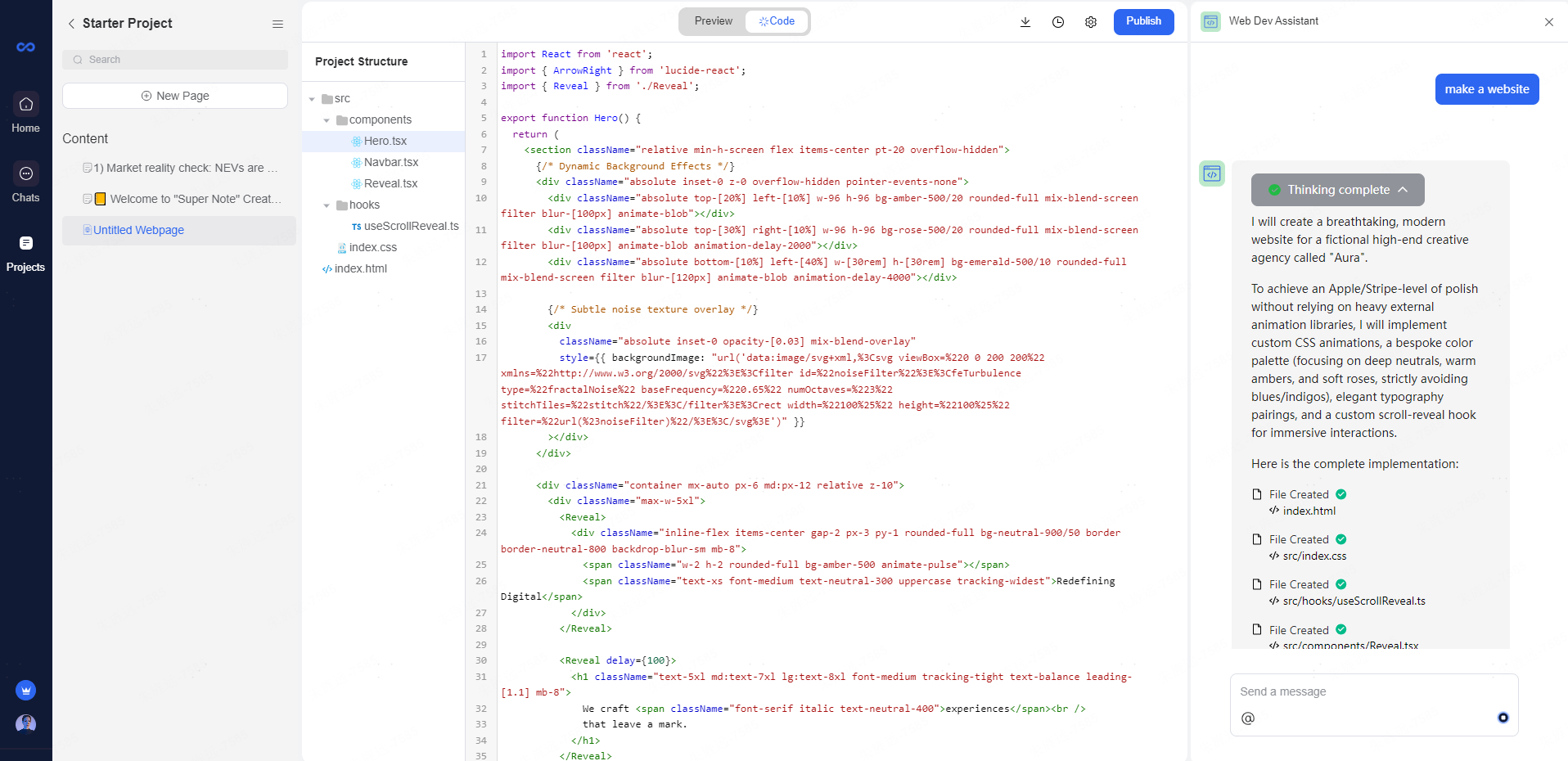Collapse the components folder
The height and width of the screenshot is (761, 1568).
point(327,120)
